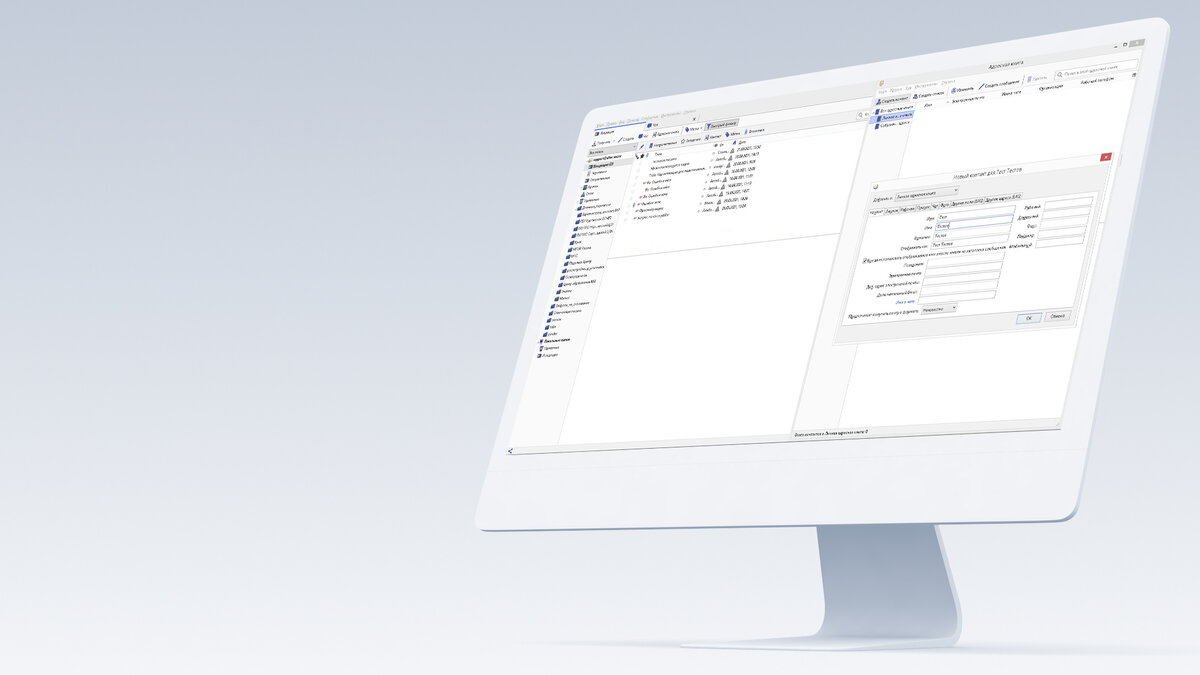
Task: Switch to the Рабочая tab in dialog
Action: tap(907, 209)
